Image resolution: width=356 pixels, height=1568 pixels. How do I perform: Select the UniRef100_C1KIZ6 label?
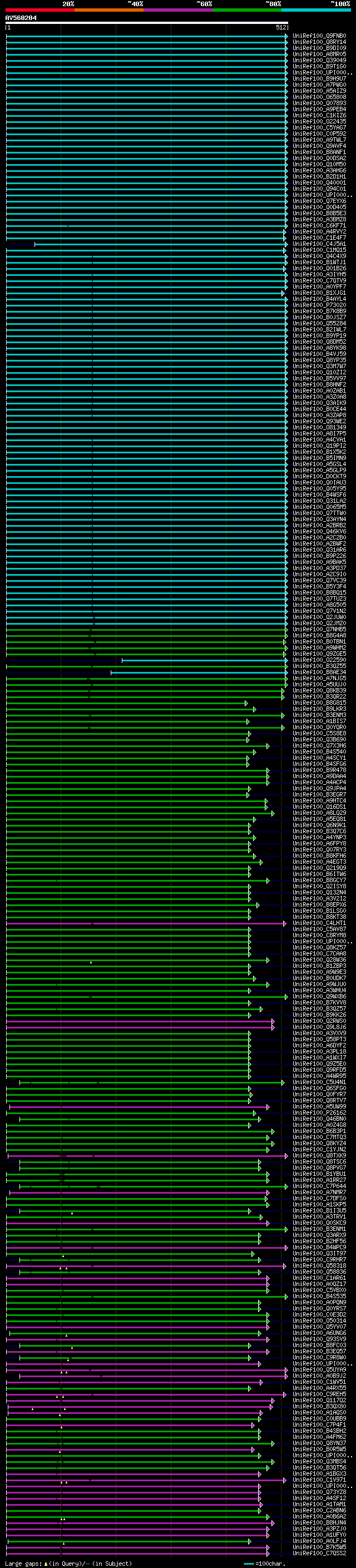coord(319,116)
